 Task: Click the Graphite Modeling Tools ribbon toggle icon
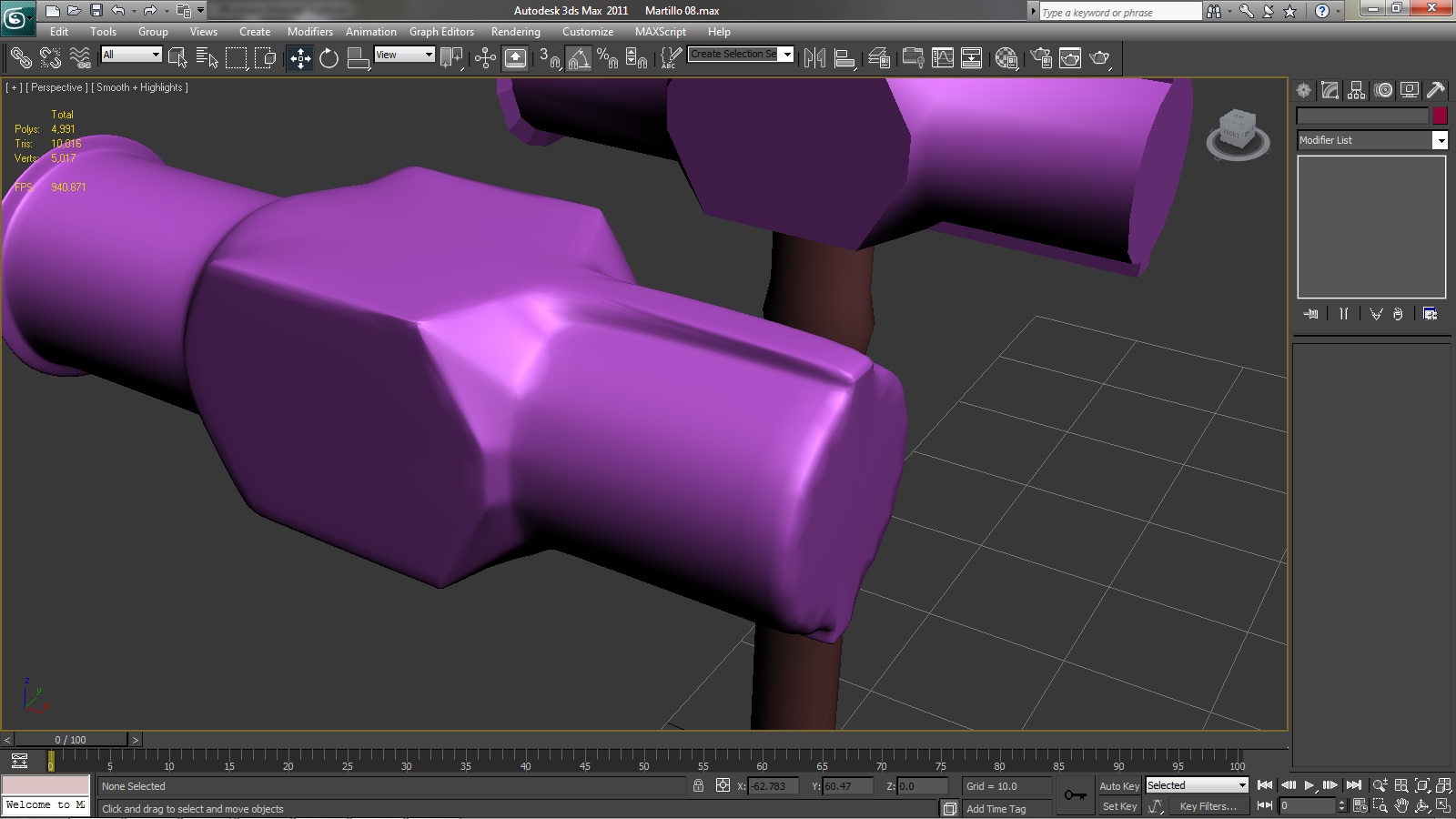coord(912,58)
